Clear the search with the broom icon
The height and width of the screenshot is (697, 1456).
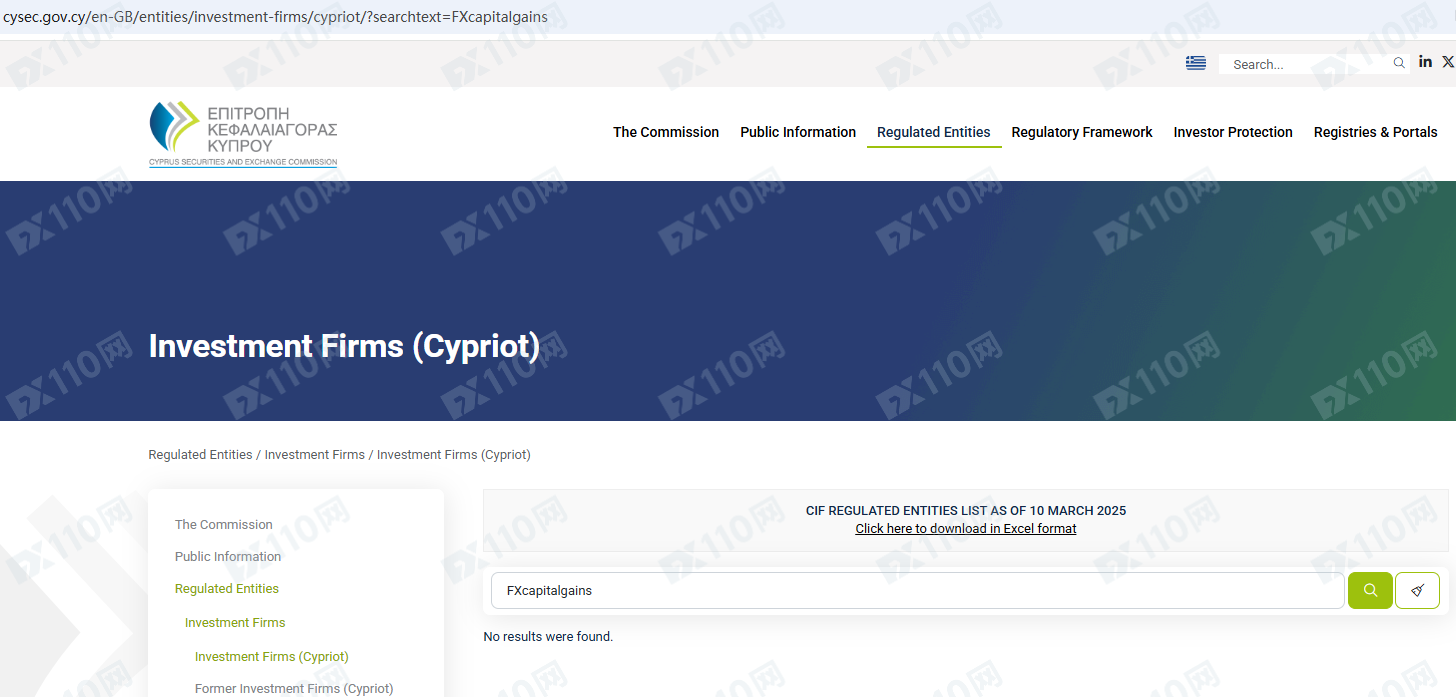(x=1417, y=590)
